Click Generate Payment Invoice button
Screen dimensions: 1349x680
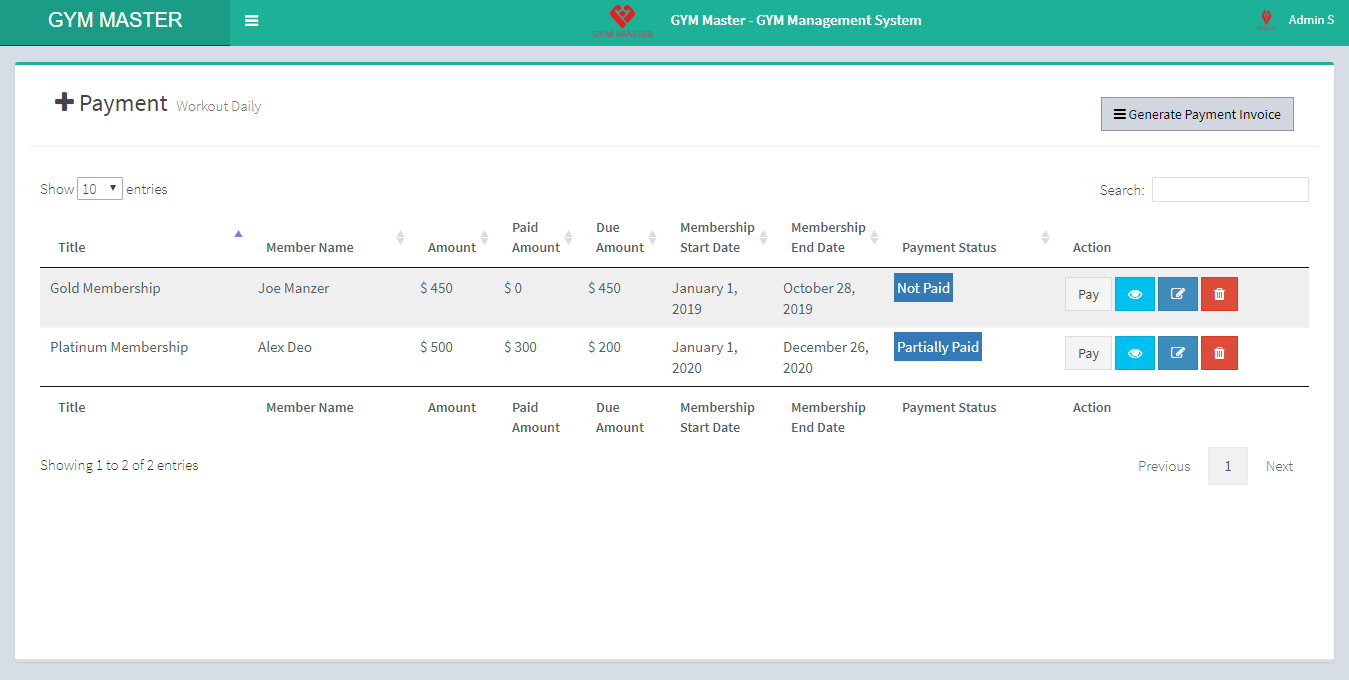1197,114
